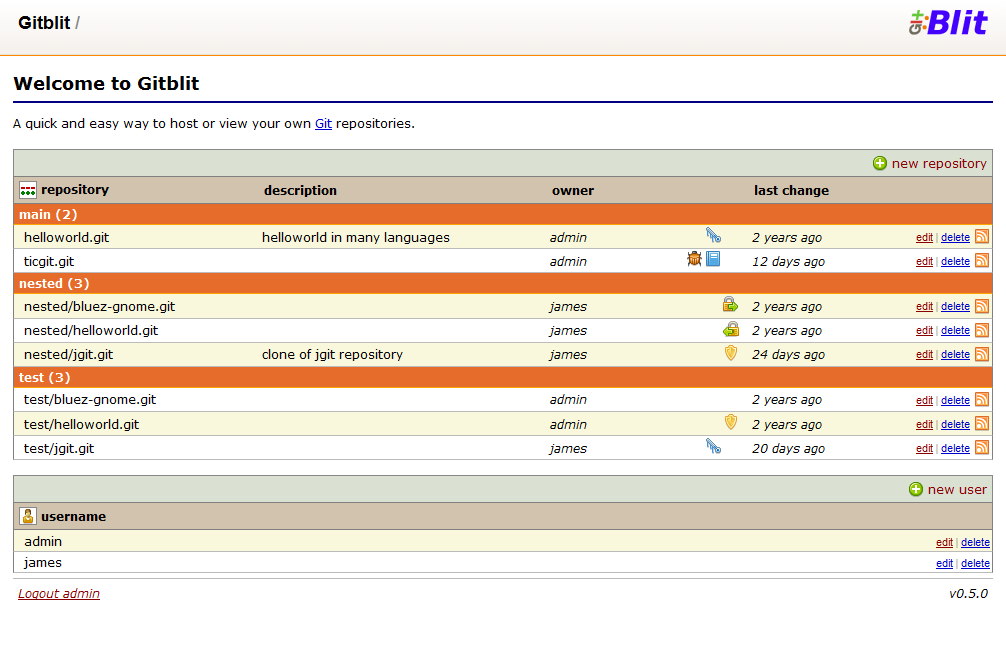The image size is (1006, 656).
Task: Select the james username row text
Action: (43, 563)
